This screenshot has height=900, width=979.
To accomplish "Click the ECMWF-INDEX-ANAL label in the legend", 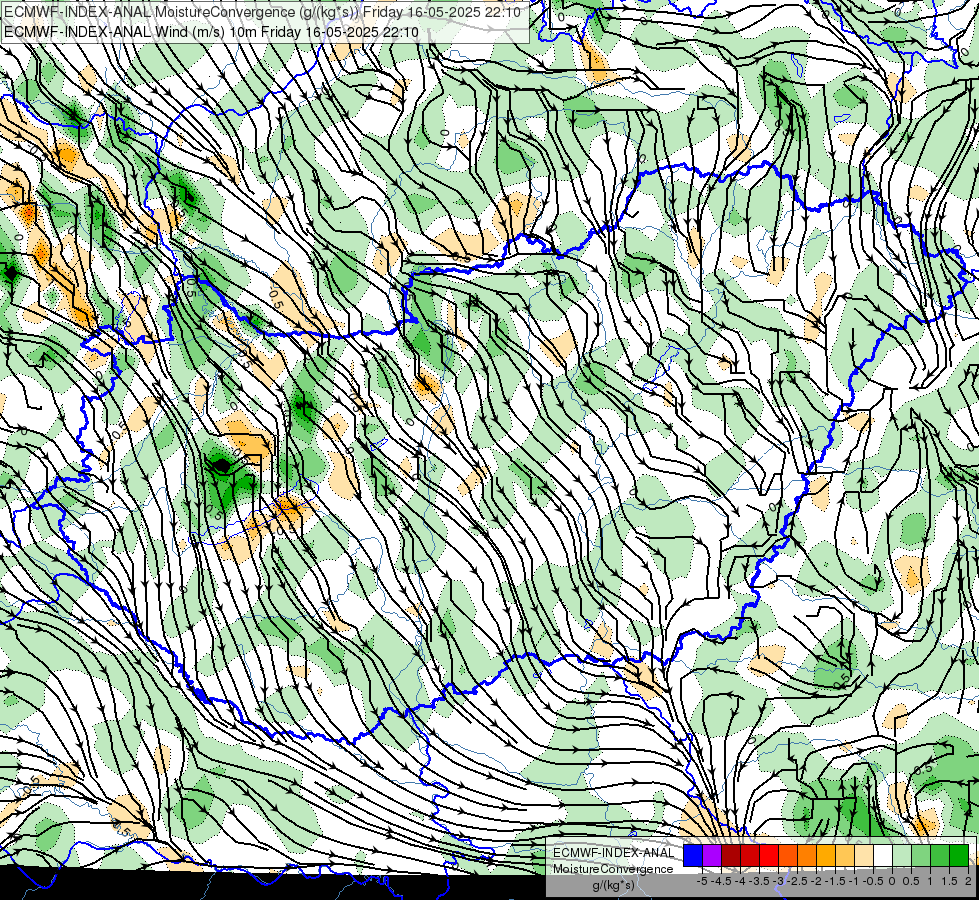I will click(x=613, y=853).
